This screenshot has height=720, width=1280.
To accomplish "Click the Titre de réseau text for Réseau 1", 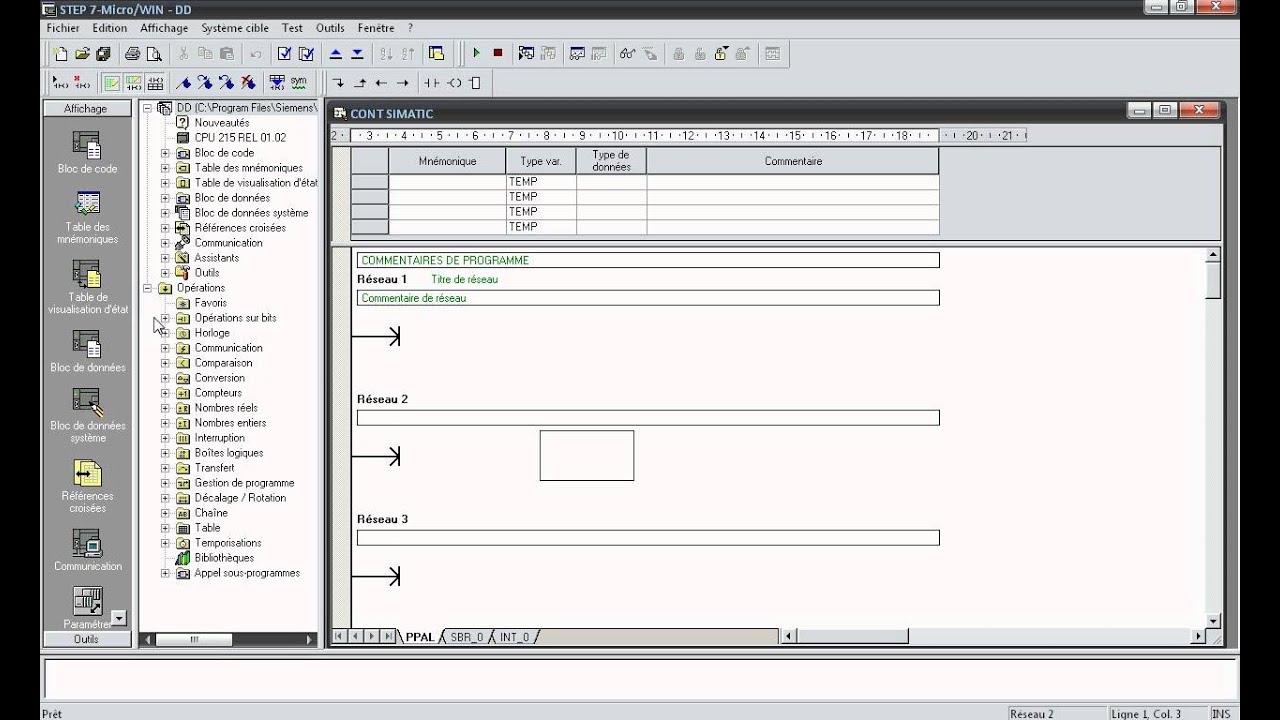I will click(x=464, y=279).
